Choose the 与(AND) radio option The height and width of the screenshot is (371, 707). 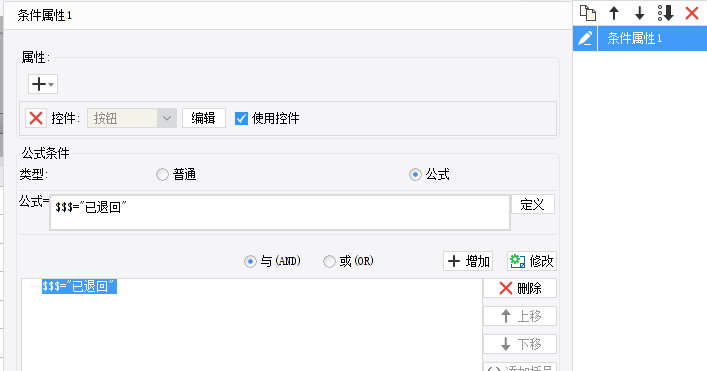pyautogui.click(x=250, y=261)
